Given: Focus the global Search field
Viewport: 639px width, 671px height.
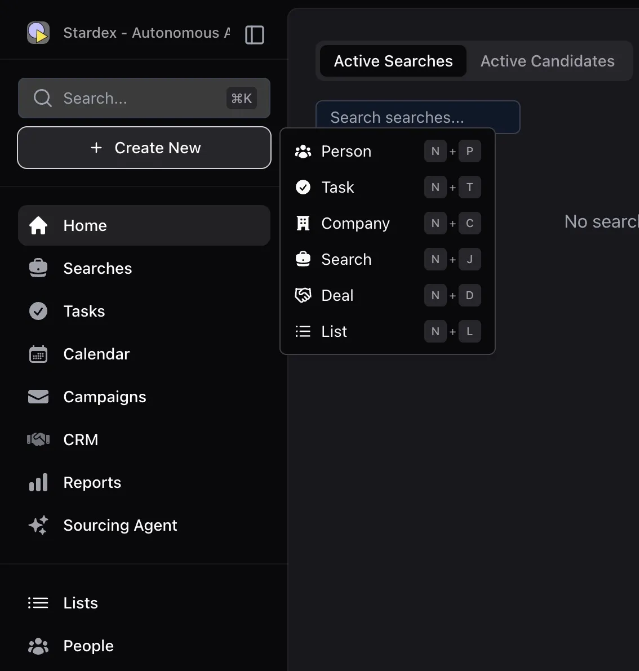Looking at the screenshot, I should point(144,98).
